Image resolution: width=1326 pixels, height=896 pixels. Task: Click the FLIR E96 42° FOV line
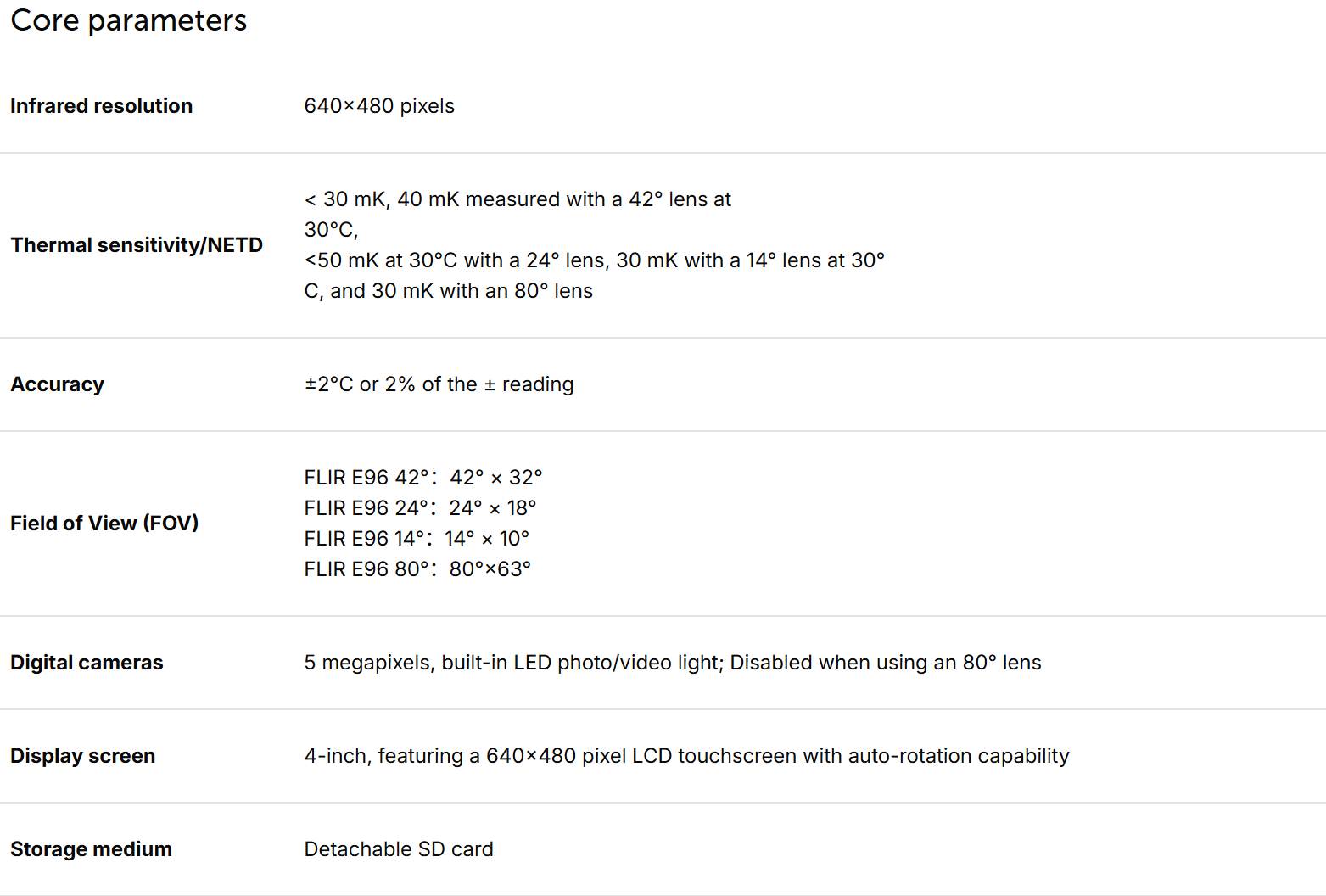[x=423, y=478]
